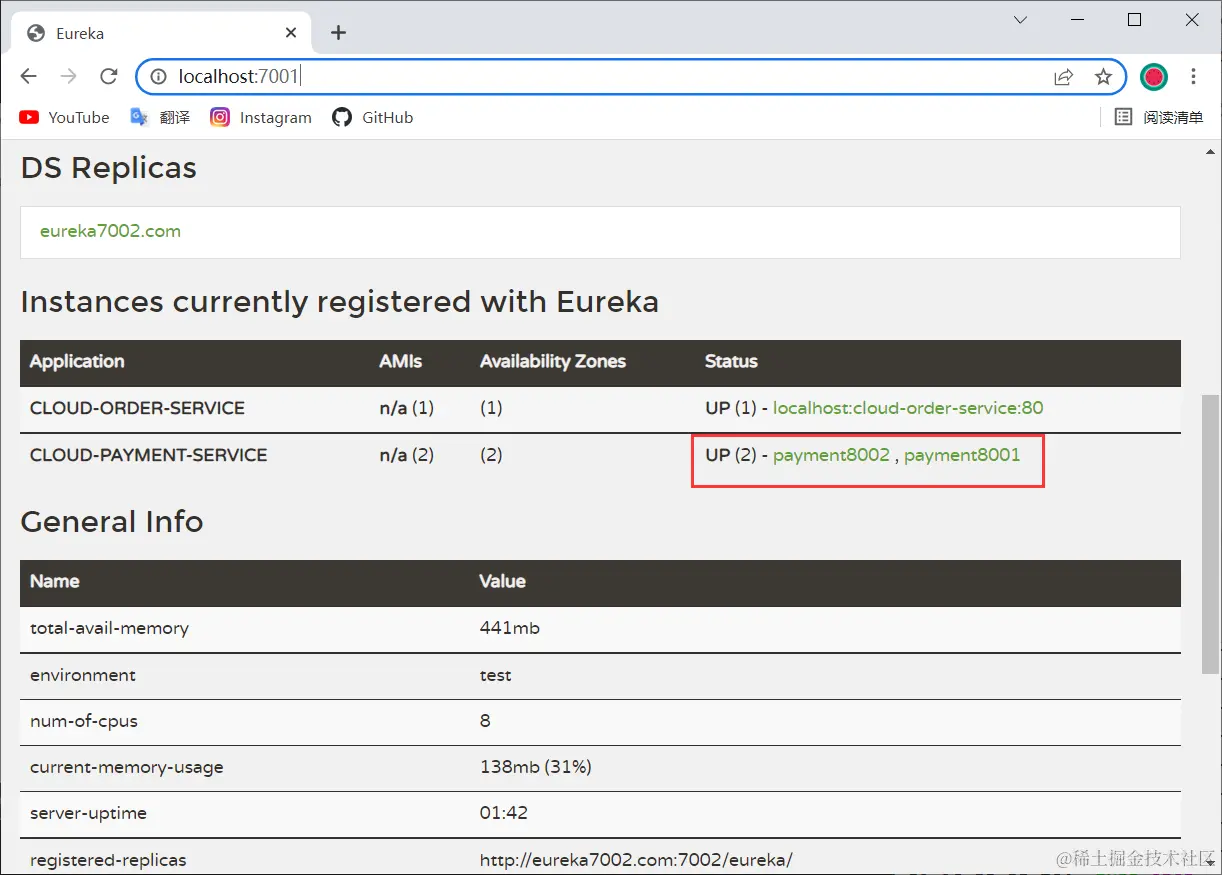Click the Status column header
The width and height of the screenshot is (1222, 875).
[x=731, y=362]
